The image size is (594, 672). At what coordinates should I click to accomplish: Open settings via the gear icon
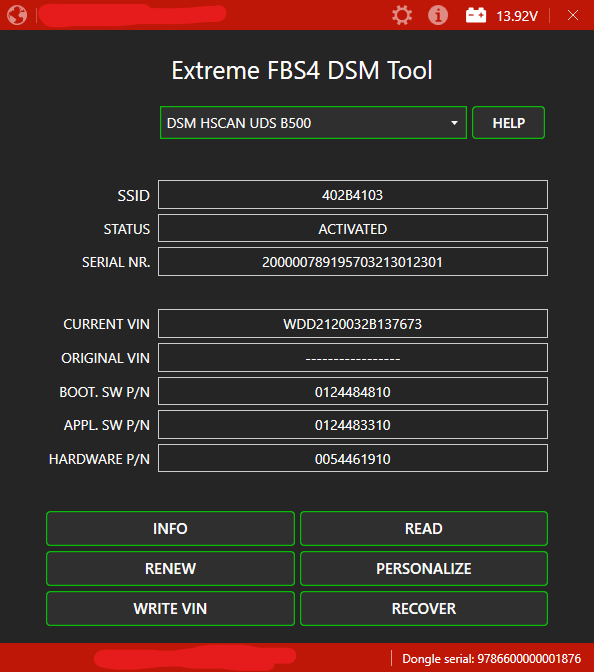(x=402, y=15)
